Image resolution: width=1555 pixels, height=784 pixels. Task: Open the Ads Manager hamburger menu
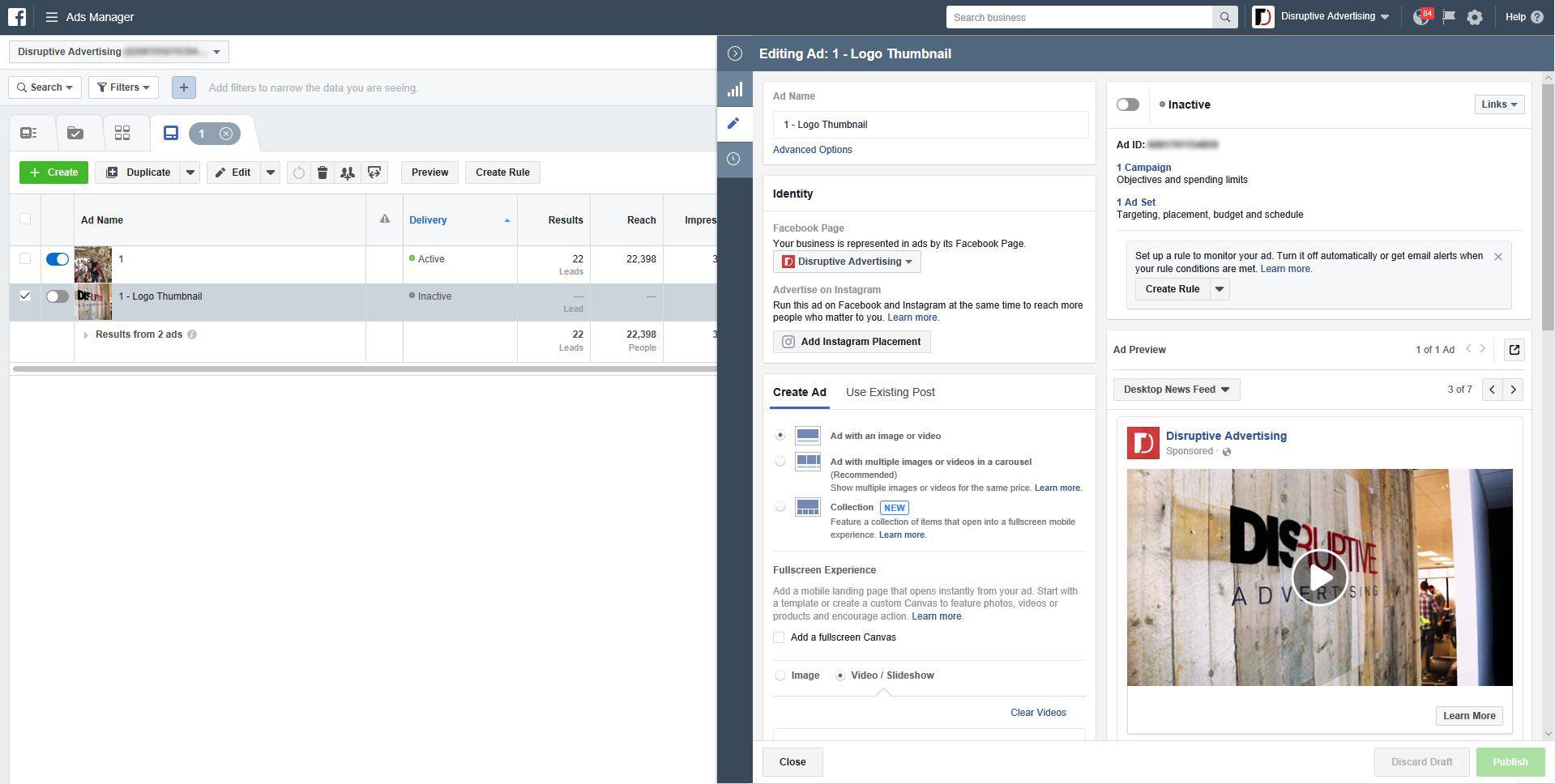pos(51,17)
